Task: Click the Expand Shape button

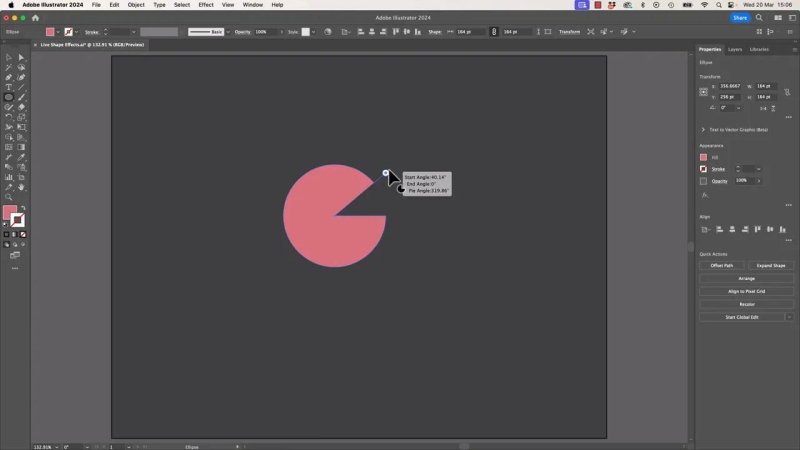Action: pyautogui.click(x=770, y=266)
